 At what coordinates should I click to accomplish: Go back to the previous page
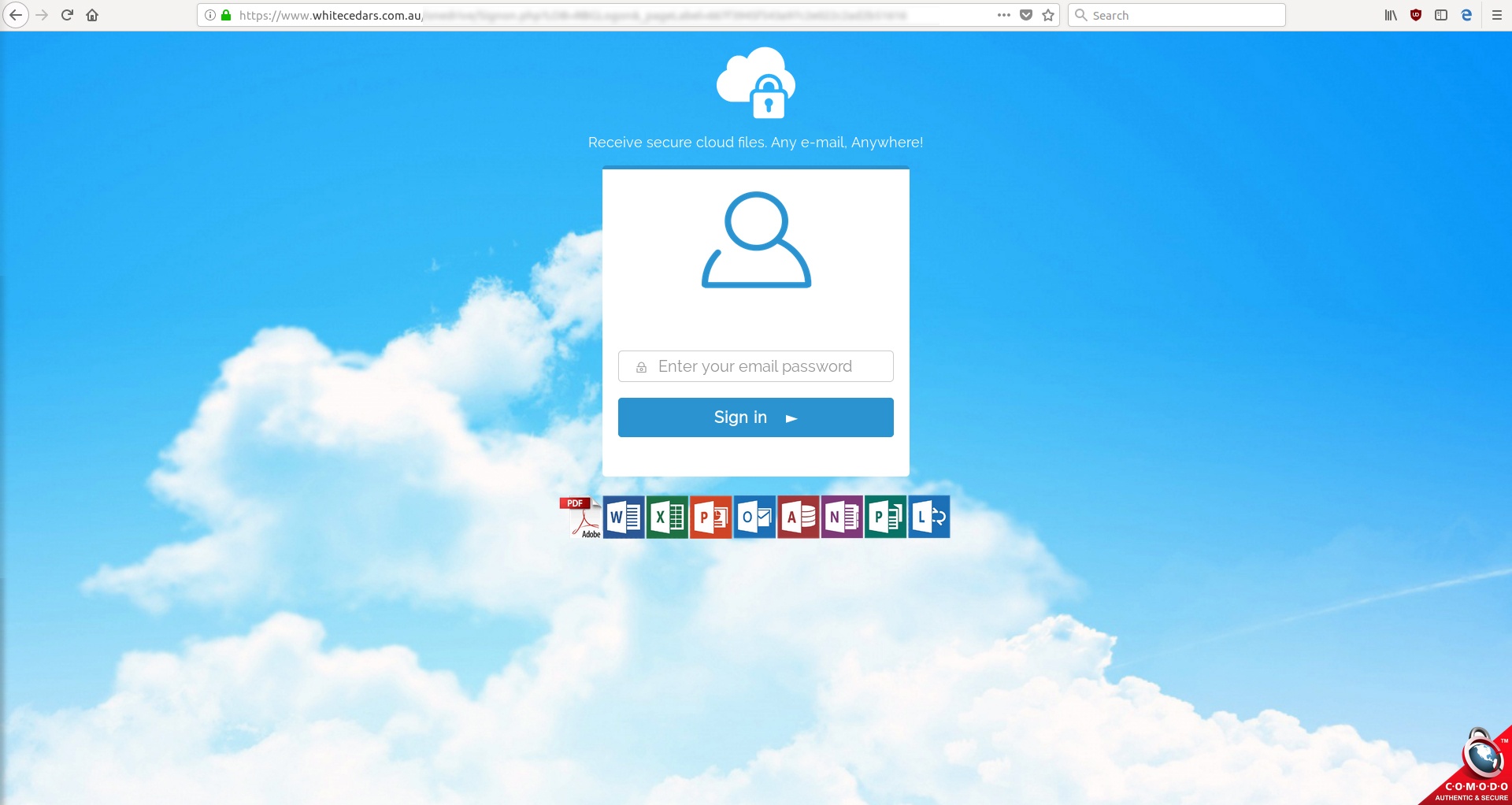[x=16, y=15]
